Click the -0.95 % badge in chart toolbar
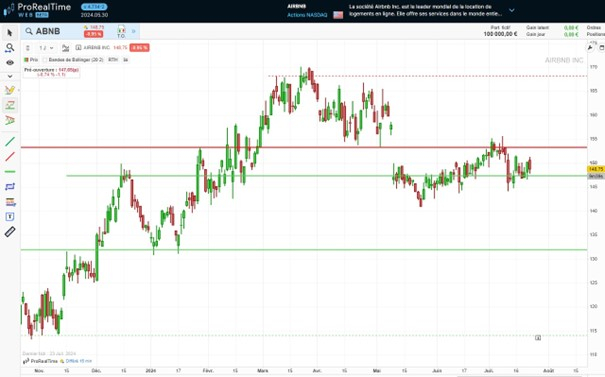Image resolution: width=605 pixels, height=377 pixels. click(x=139, y=47)
